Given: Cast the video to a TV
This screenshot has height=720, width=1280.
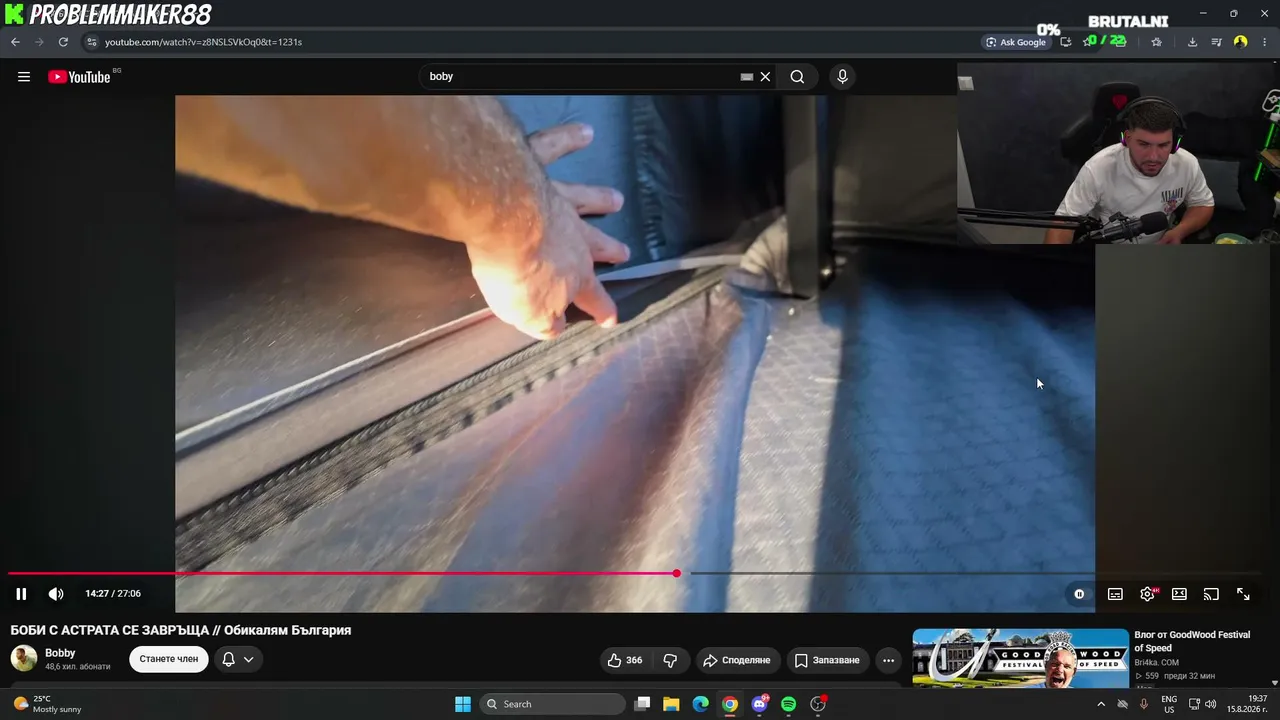Looking at the screenshot, I should (x=1211, y=594).
